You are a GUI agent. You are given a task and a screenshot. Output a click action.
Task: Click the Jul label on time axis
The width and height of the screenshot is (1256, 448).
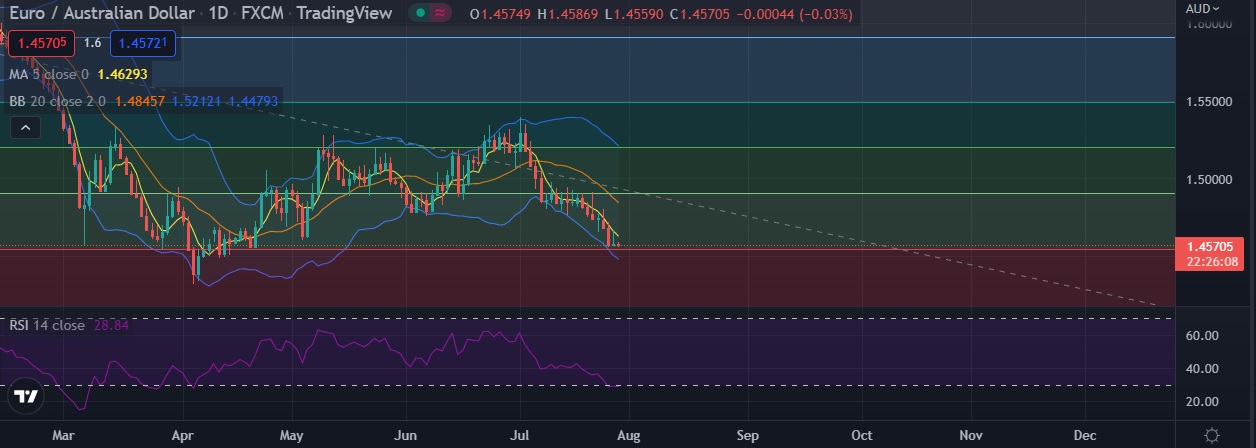(x=520, y=436)
